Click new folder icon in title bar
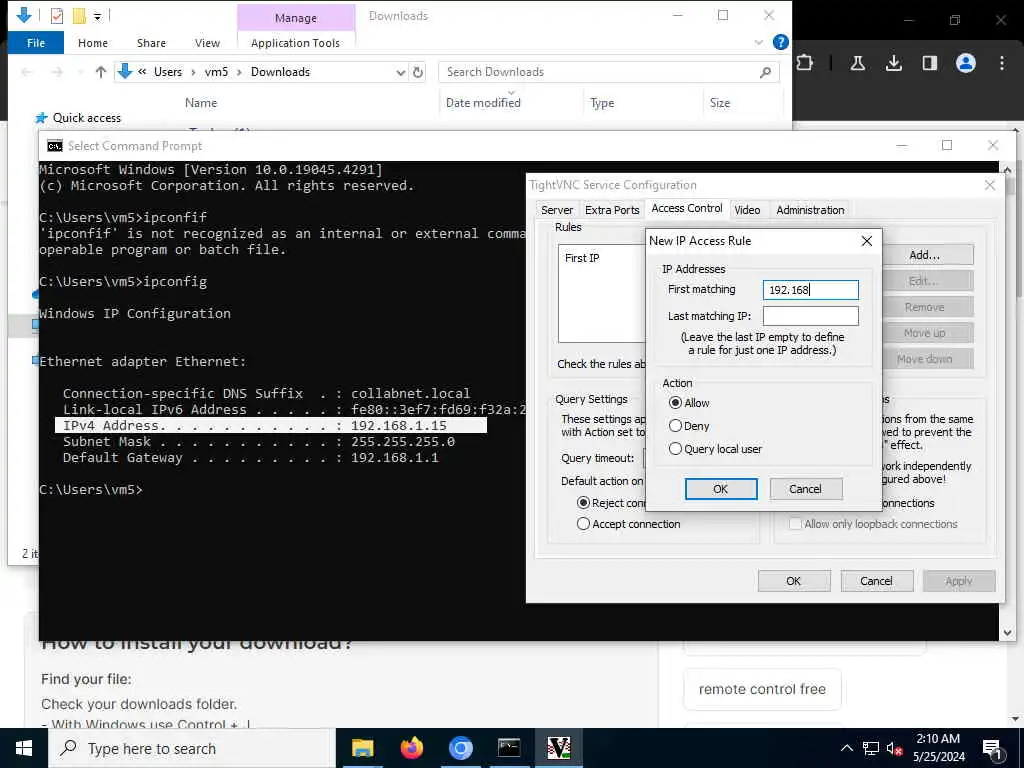This screenshot has height=768, width=1024. (79, 15)
